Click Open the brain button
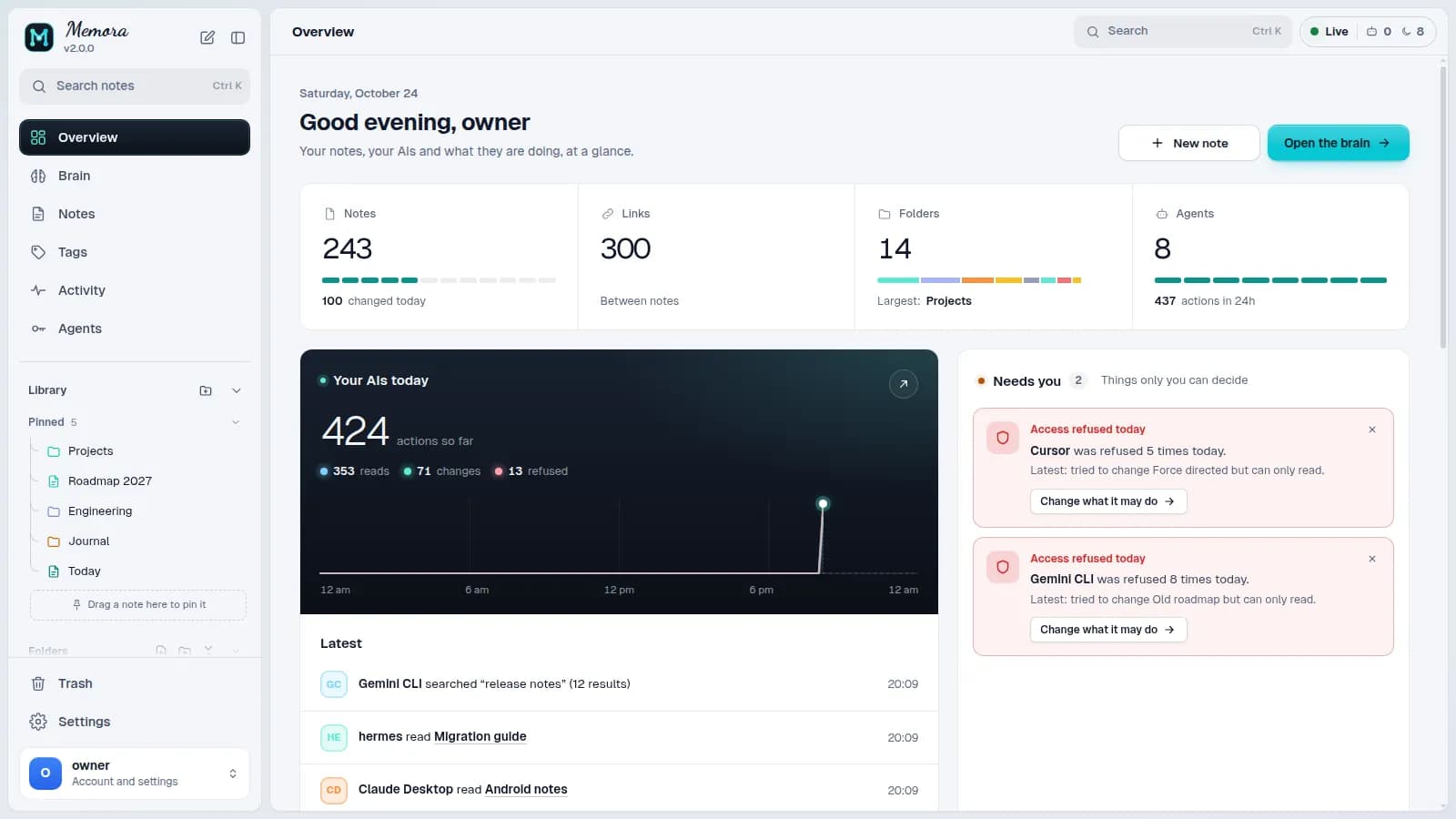Image resolution: width=1456 pixels, height=819 pixels. pos(1338,143)
